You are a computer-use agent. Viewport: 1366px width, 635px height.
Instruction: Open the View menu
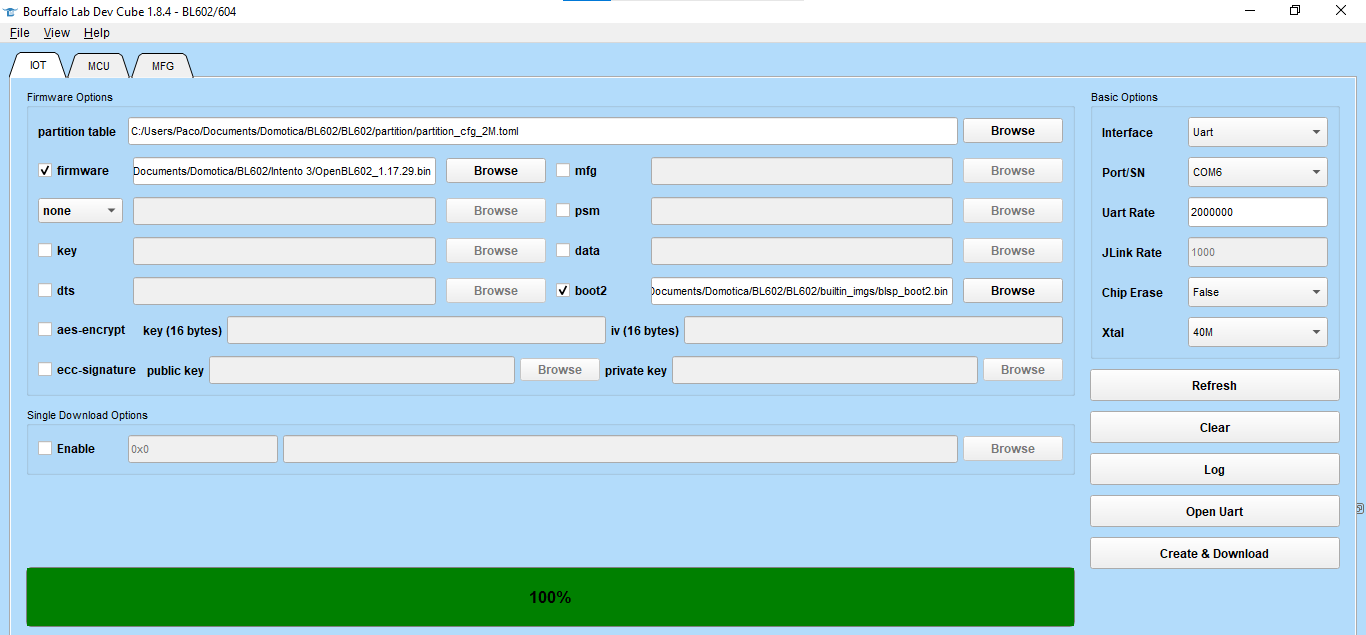pos(57,33)
